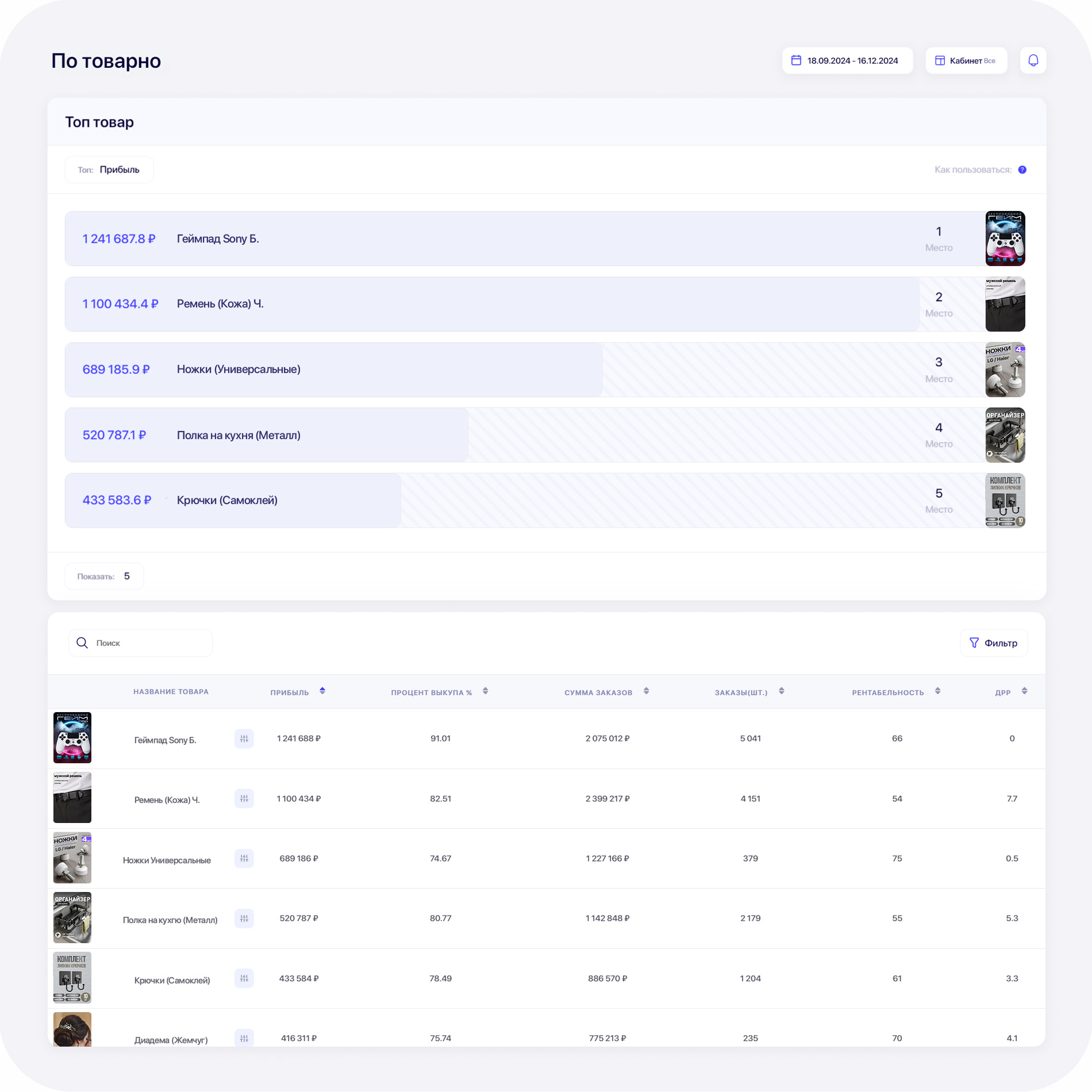Sort by Сумма заказов arrows

click(x=647, y=691)
